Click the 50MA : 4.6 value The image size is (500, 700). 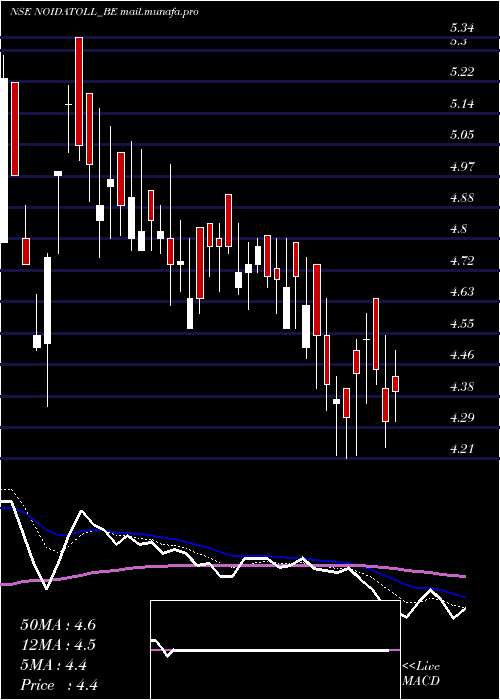[58, 625]
